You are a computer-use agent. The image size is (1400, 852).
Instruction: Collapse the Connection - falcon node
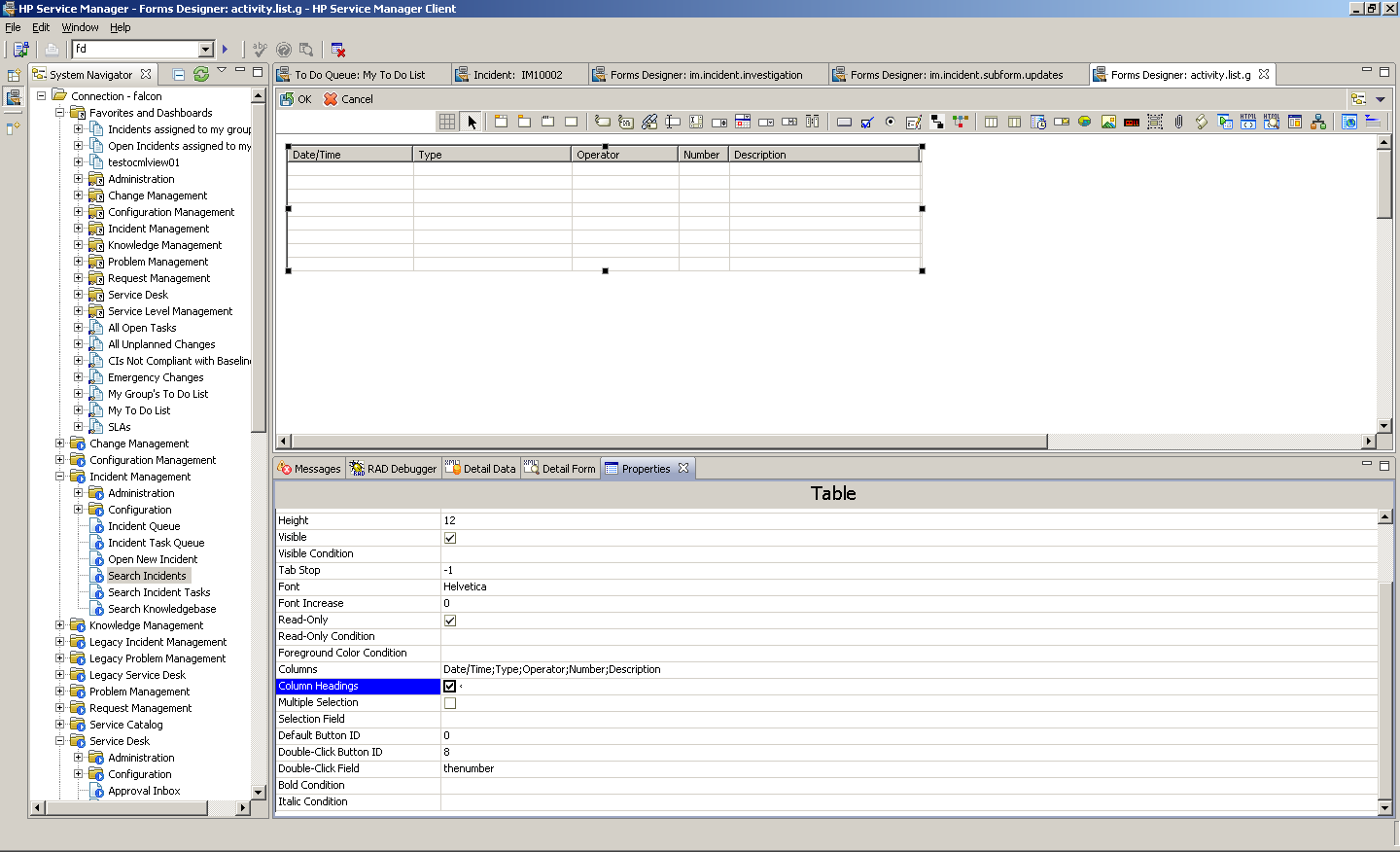point(42,95)
